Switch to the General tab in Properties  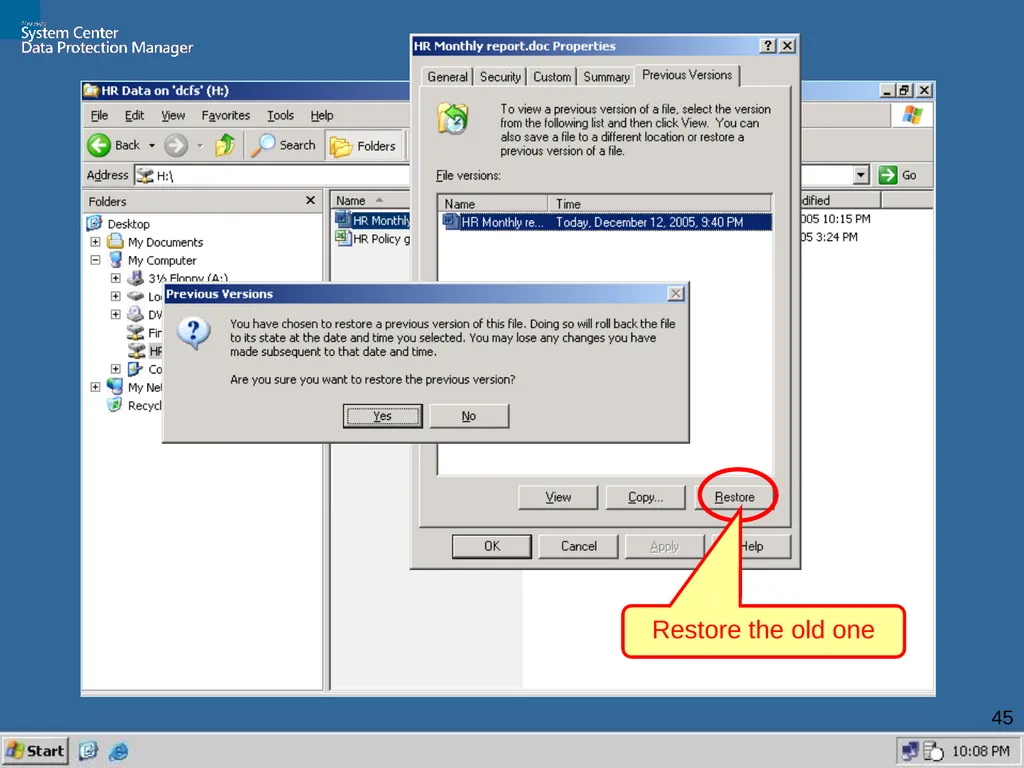click(447, 77)
